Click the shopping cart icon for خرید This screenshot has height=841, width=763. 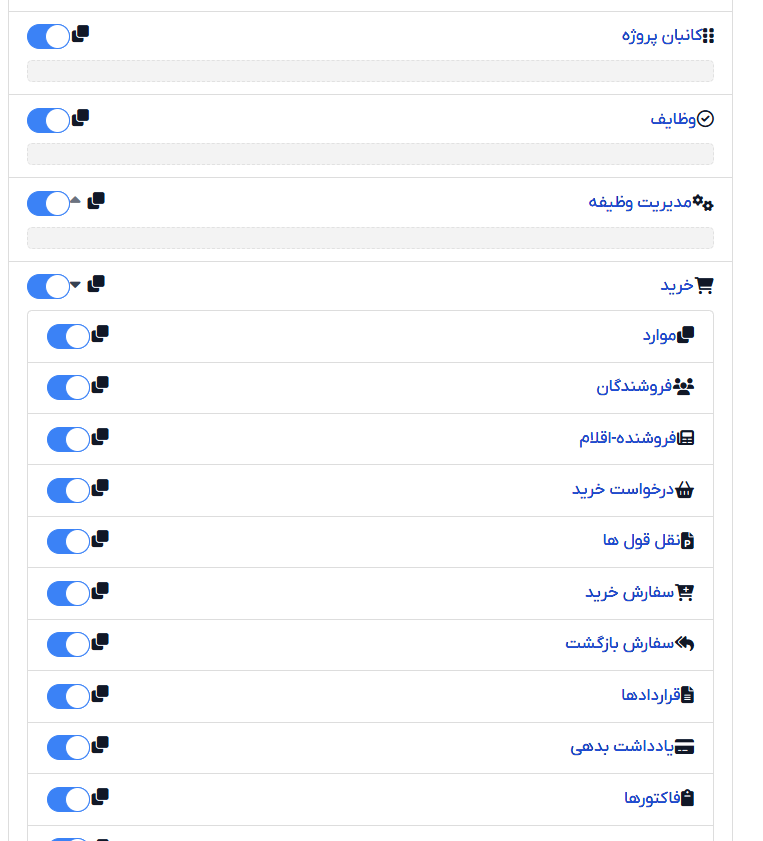click(x=704, y=285)
